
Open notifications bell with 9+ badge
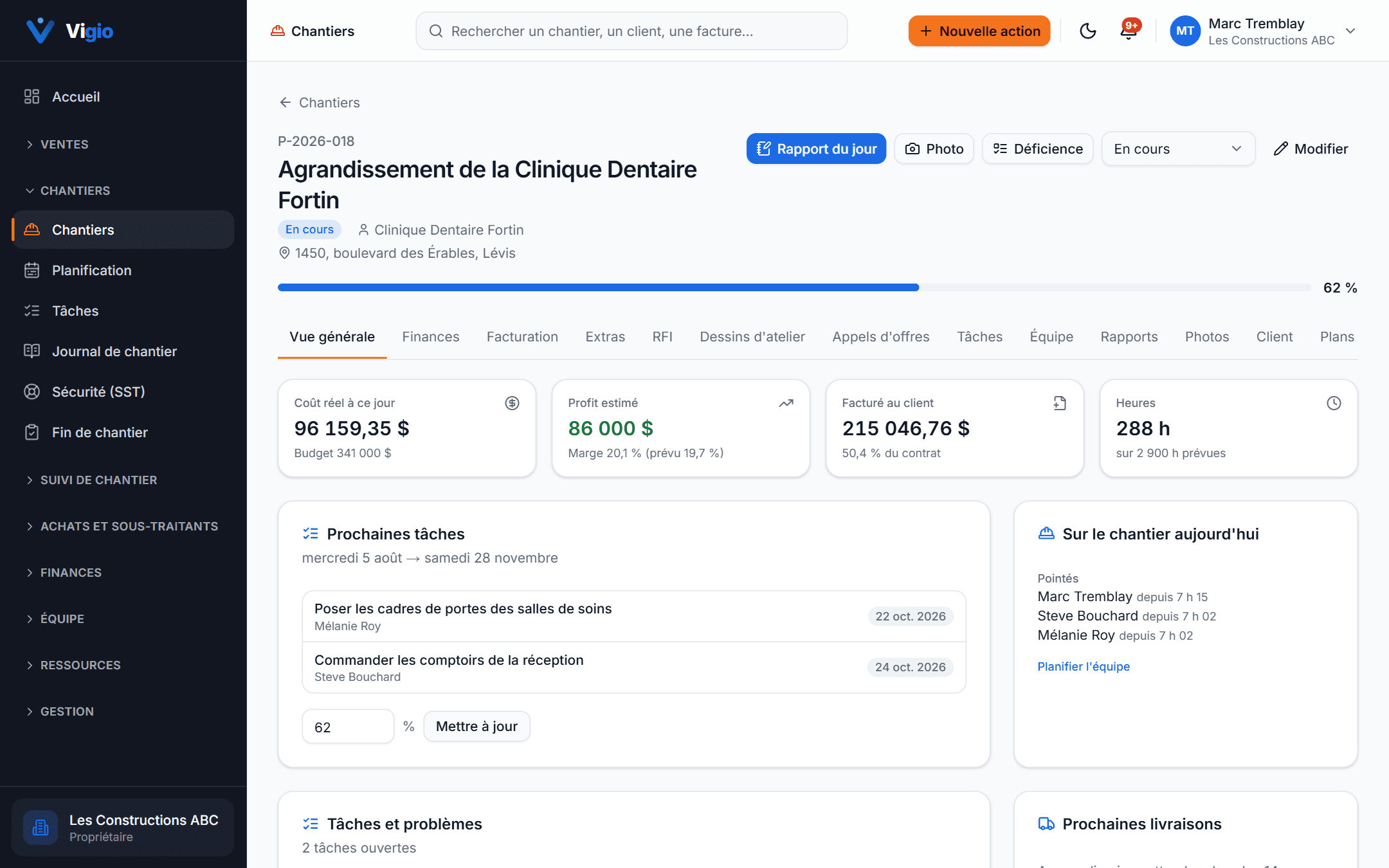1129,31
